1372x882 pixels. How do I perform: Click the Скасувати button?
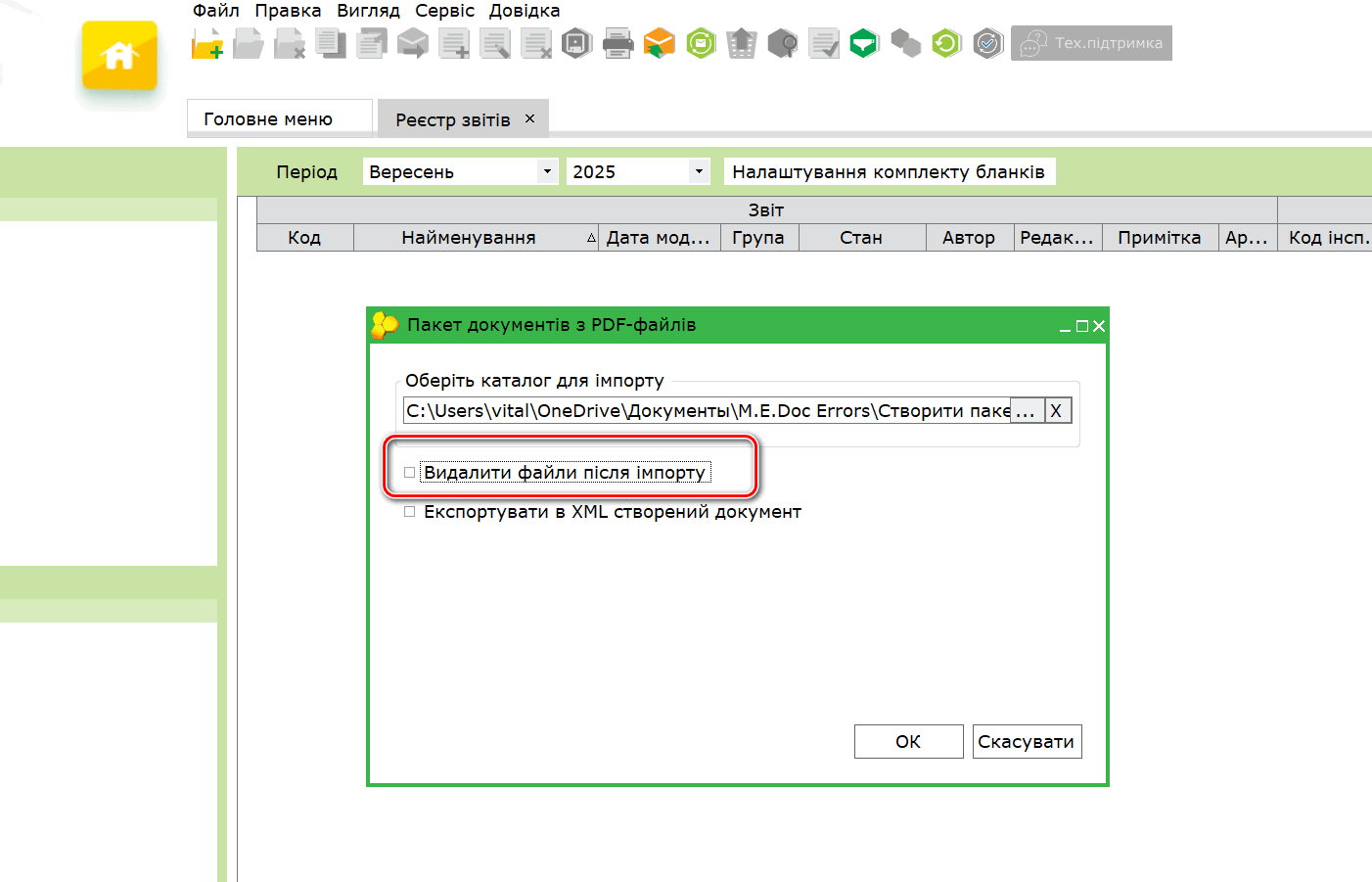tap(1027, 742)
